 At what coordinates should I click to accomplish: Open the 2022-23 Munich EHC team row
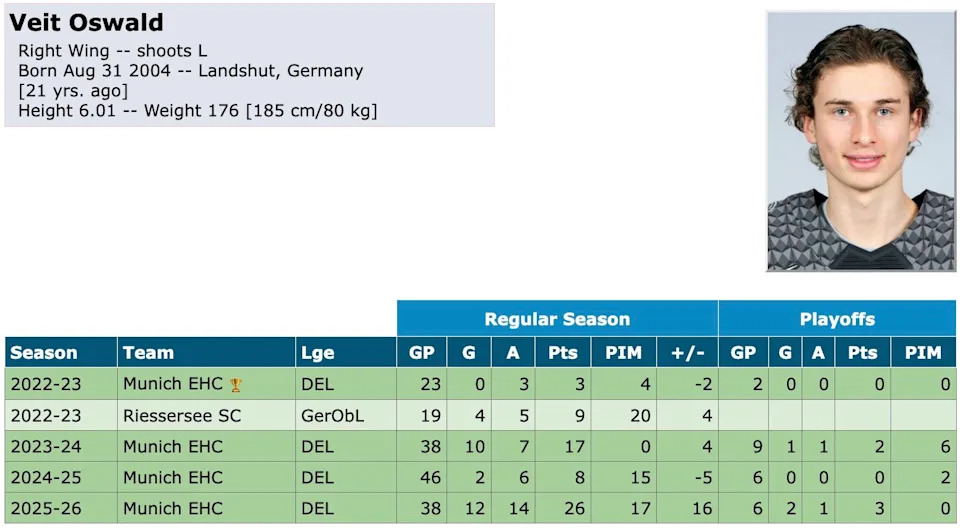pos(172,384)
